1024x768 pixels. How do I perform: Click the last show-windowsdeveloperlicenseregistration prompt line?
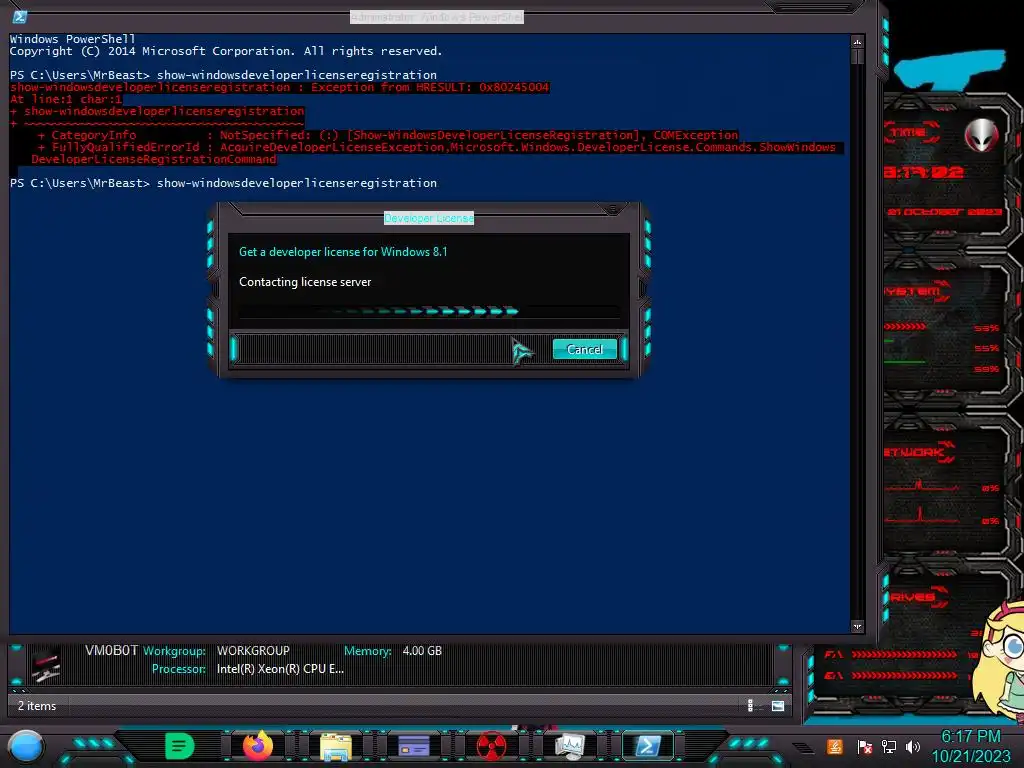223,183
